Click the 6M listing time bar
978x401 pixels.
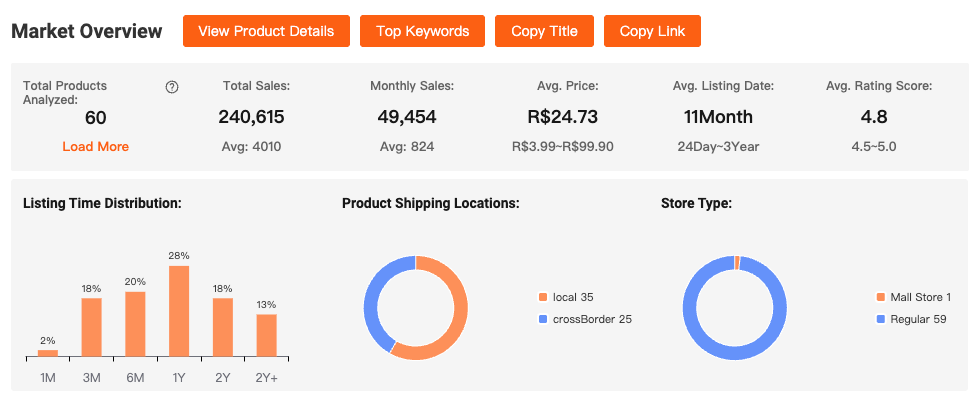click(x=135, y=324)
